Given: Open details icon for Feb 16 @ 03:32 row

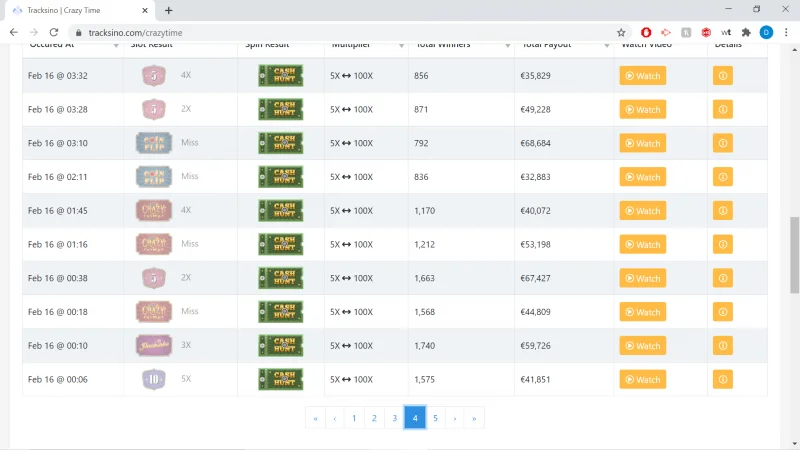Looking at the screenshot, I should [722, 76].
